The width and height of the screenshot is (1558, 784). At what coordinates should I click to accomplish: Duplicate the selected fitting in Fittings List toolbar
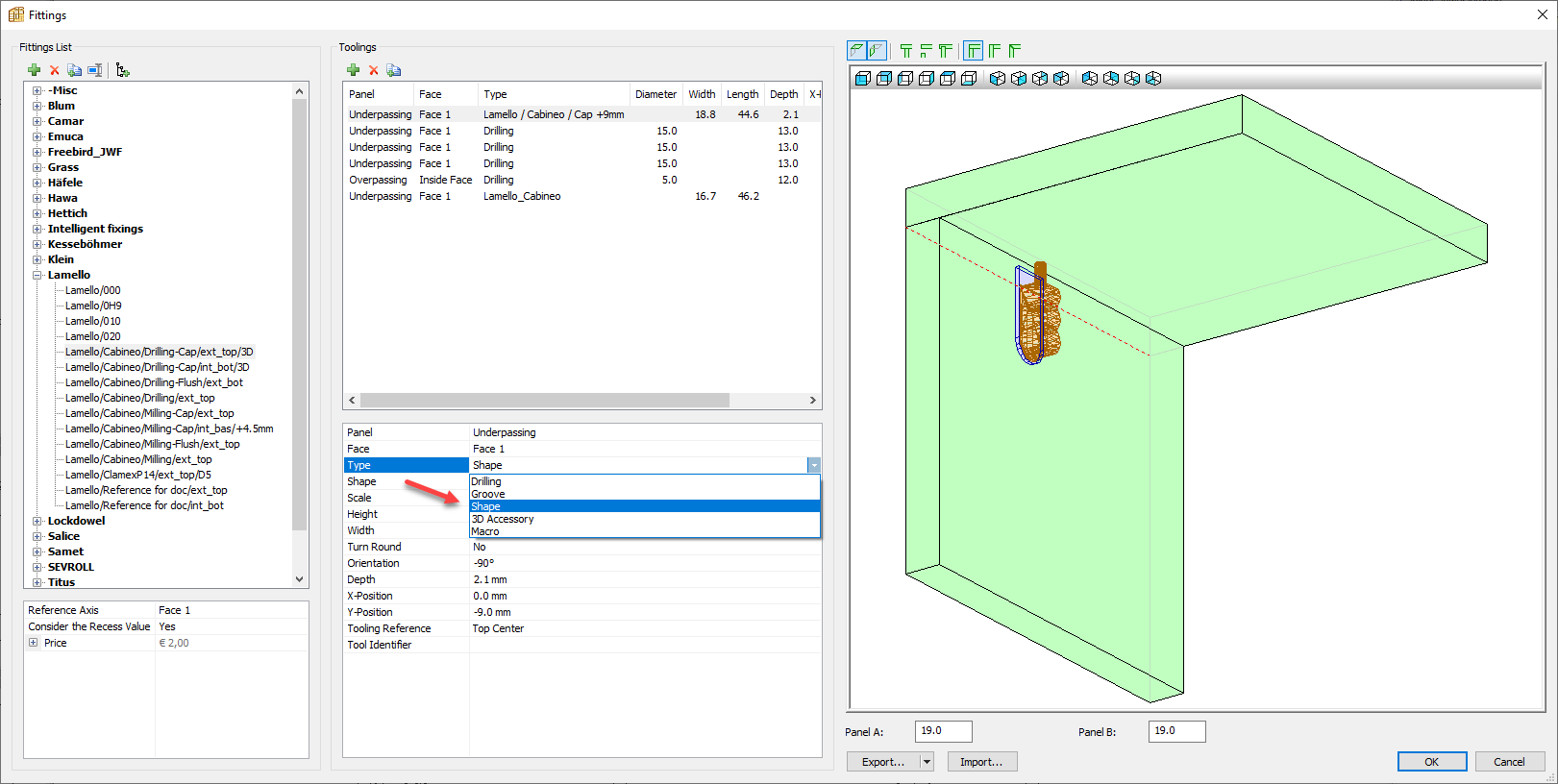pos(74,70)
